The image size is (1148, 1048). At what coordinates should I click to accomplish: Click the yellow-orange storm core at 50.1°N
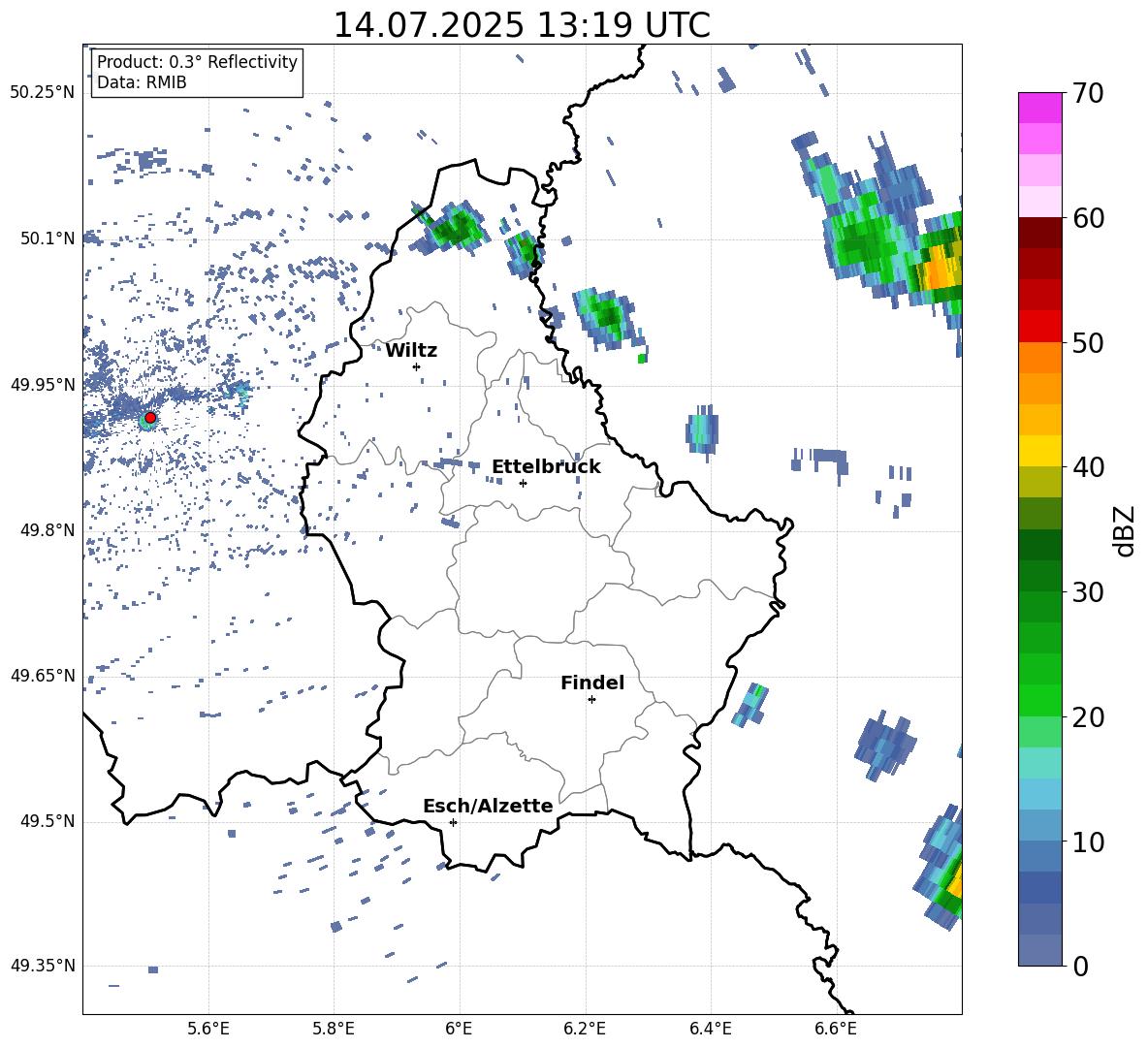point(940,269)
